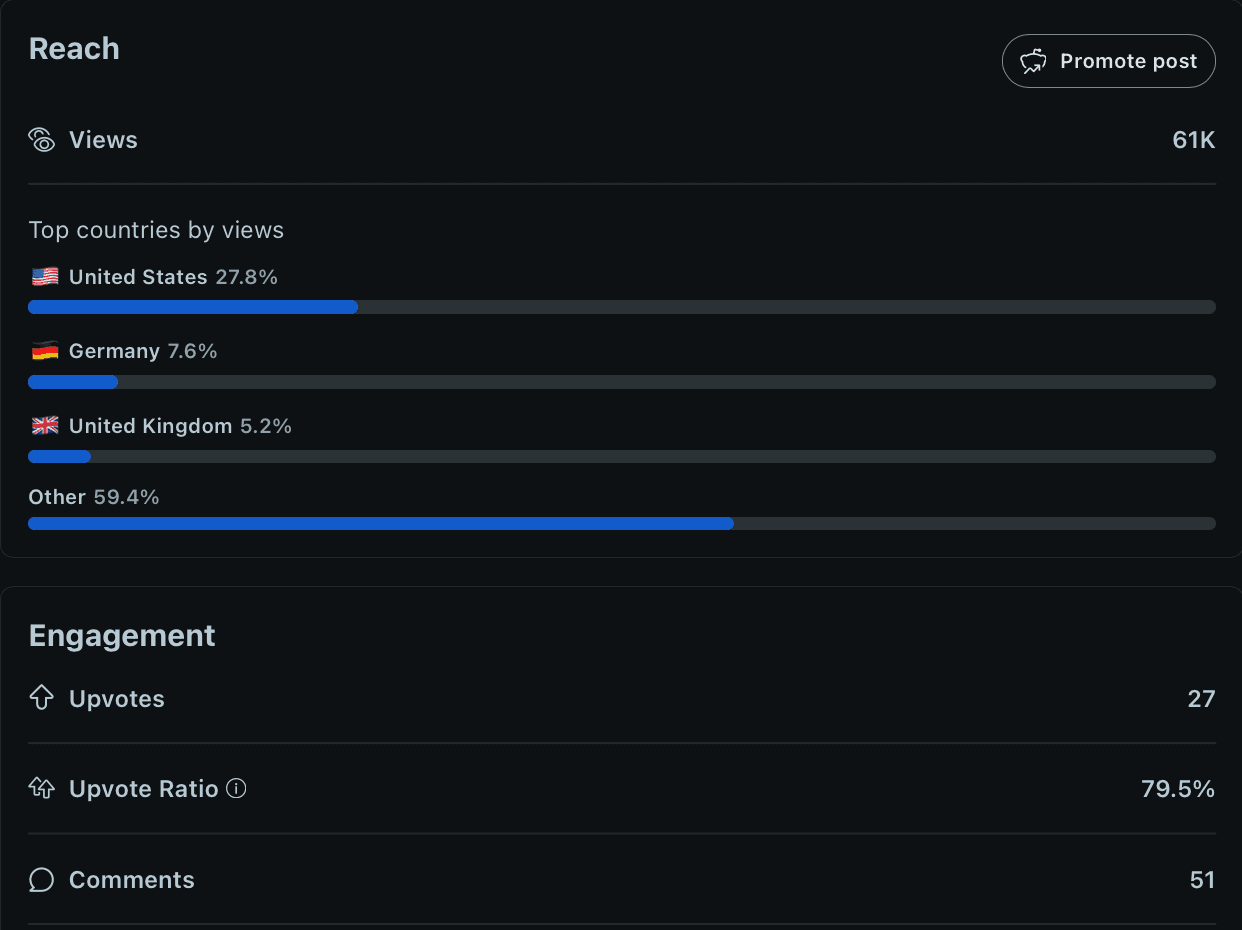Click the Top countries by views heading
Image resolution: width=1242 pixels, height=930 pixels.
pyautogui.click(x=156, y=230)
